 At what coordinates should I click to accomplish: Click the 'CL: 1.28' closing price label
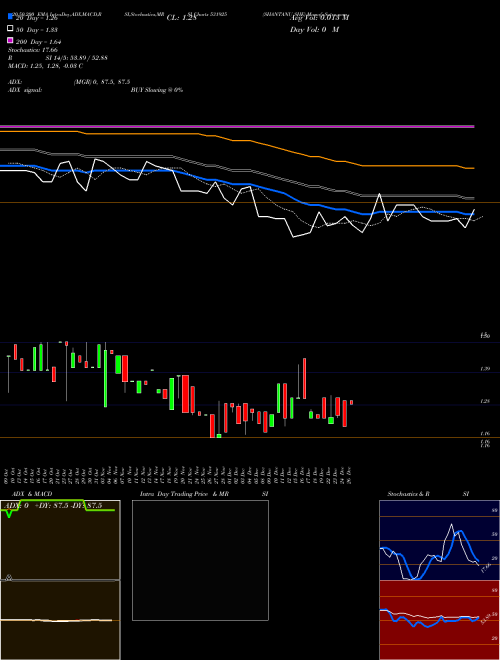click(x=181, y=18)
